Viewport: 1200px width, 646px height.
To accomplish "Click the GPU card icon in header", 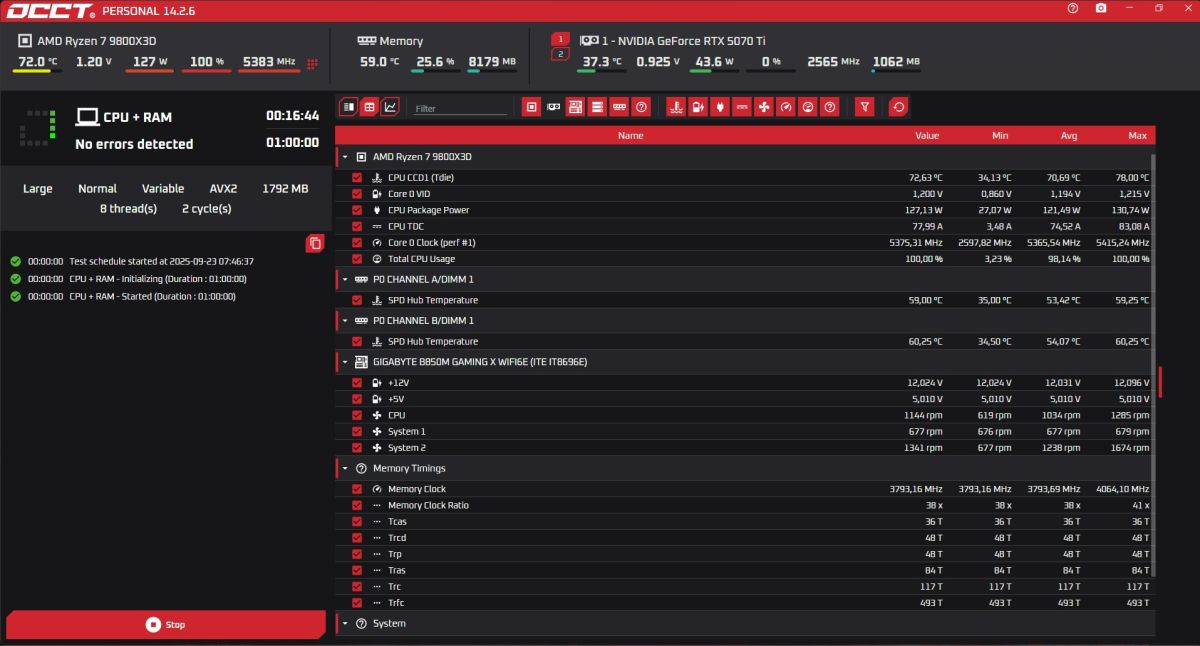I will click(590, 41).
